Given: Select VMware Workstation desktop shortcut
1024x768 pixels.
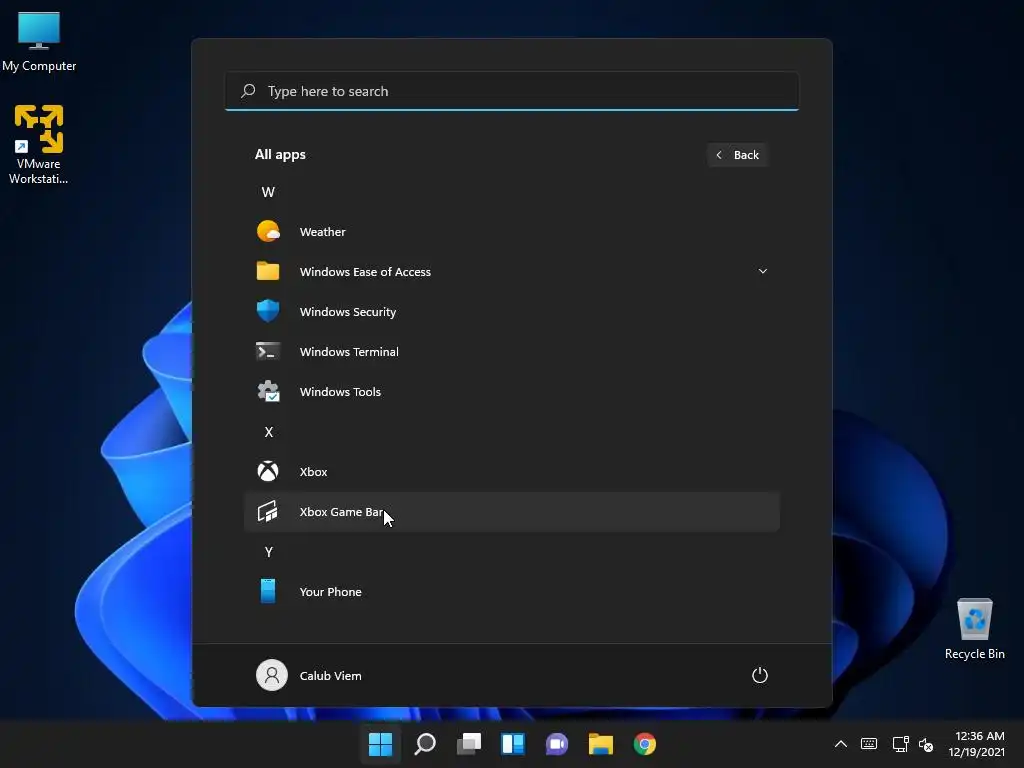Looking at the screenshot, I should (39, 144).
